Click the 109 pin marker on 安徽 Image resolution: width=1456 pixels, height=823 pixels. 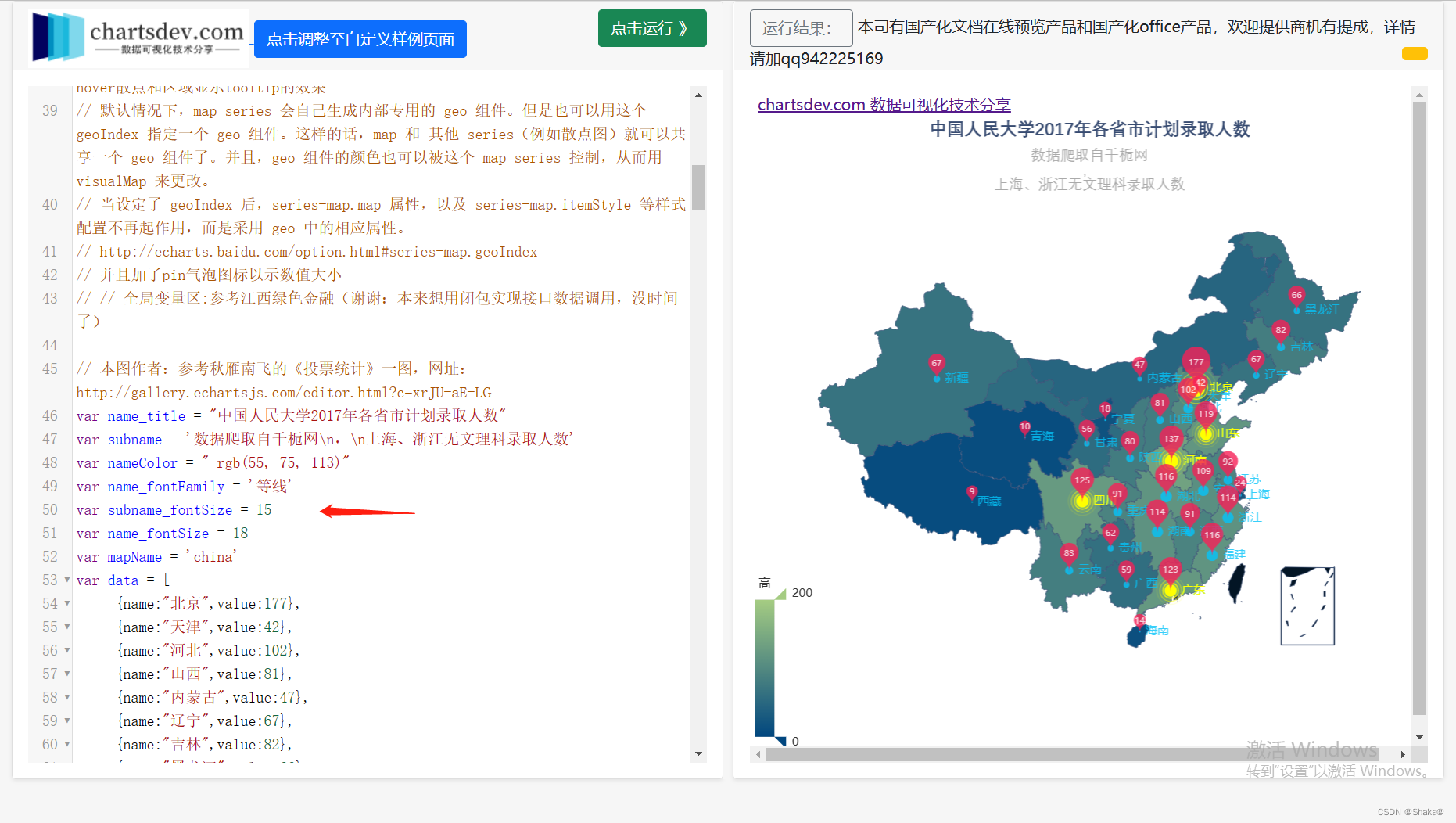pyautogui.click(x=1203, y=472)
